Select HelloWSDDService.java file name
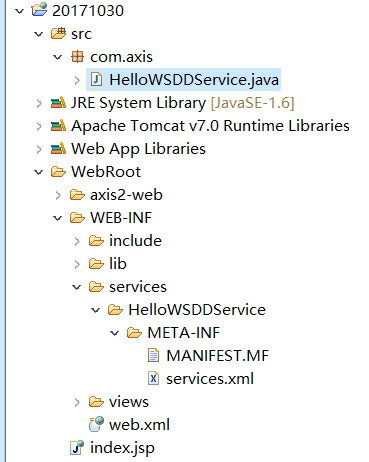This screenshot has width=369, height=462. [194, 80]
